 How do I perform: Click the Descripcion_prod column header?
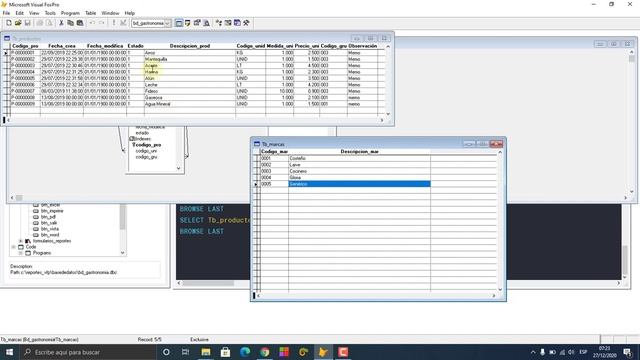click(x=189, y=46)
